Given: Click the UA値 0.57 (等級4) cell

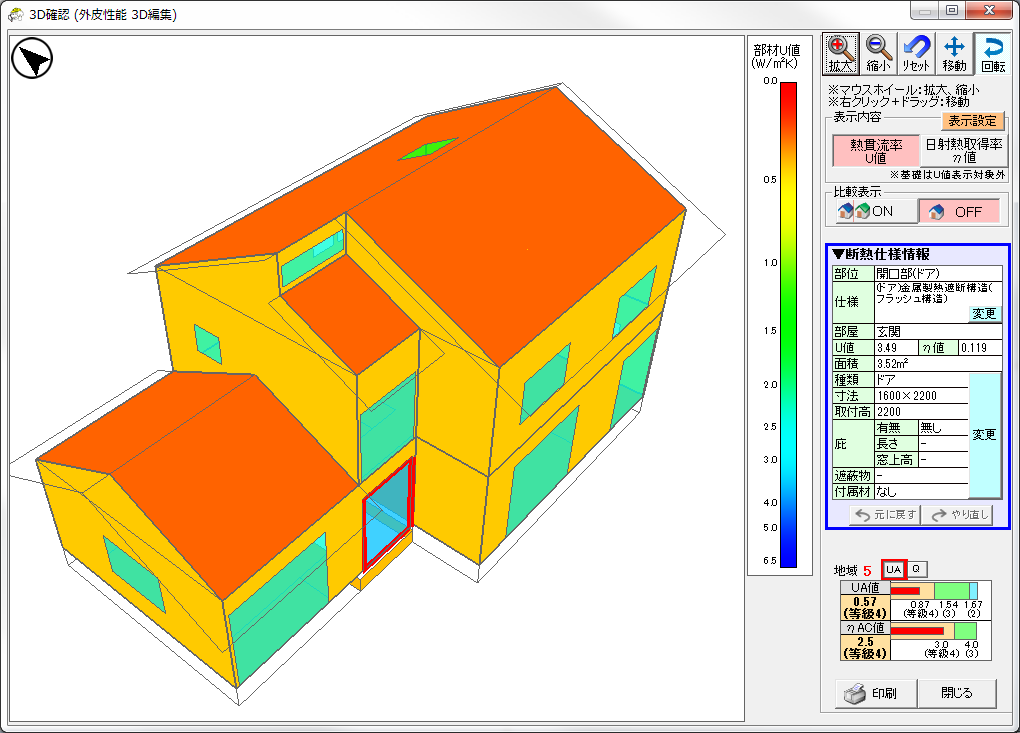Looking at the screenshot, I should pos(865,607).
